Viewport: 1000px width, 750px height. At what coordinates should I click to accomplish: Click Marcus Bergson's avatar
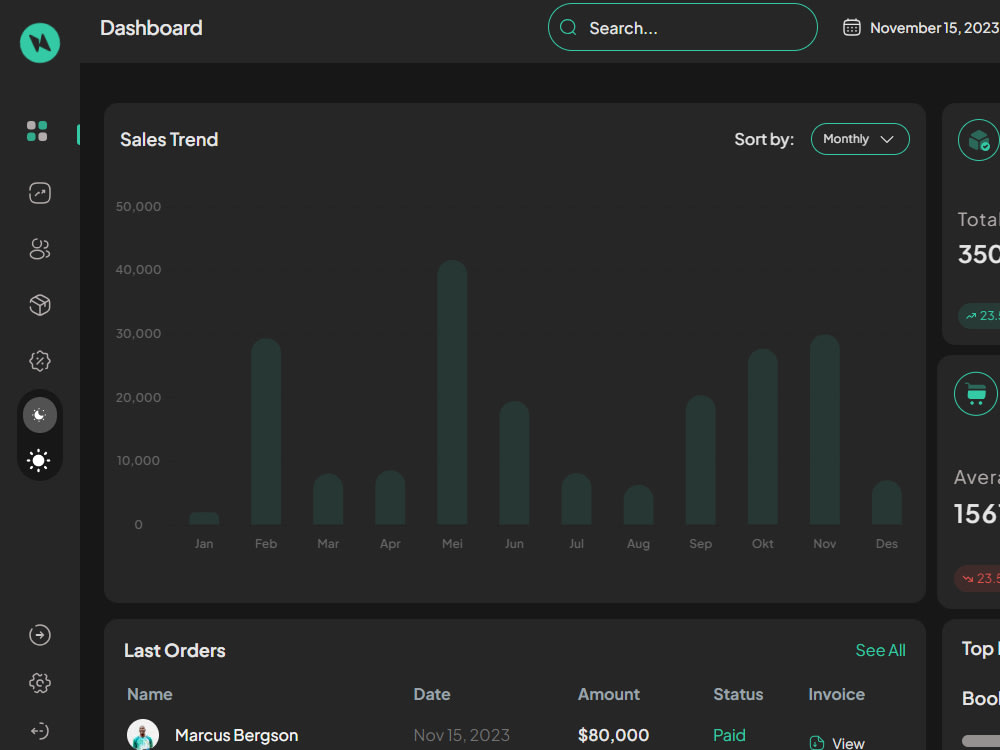pyautogui.click(x=143, y=734)
